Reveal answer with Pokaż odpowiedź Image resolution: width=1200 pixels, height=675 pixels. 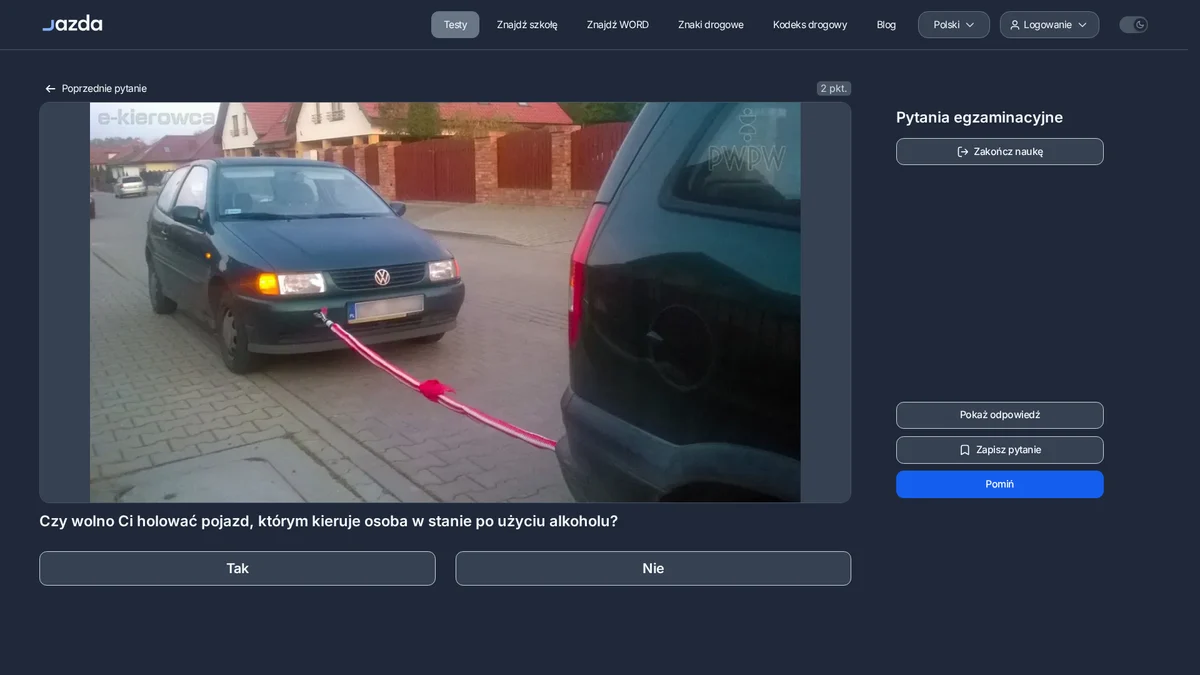pyautogui.click(x=1000, y=415)
